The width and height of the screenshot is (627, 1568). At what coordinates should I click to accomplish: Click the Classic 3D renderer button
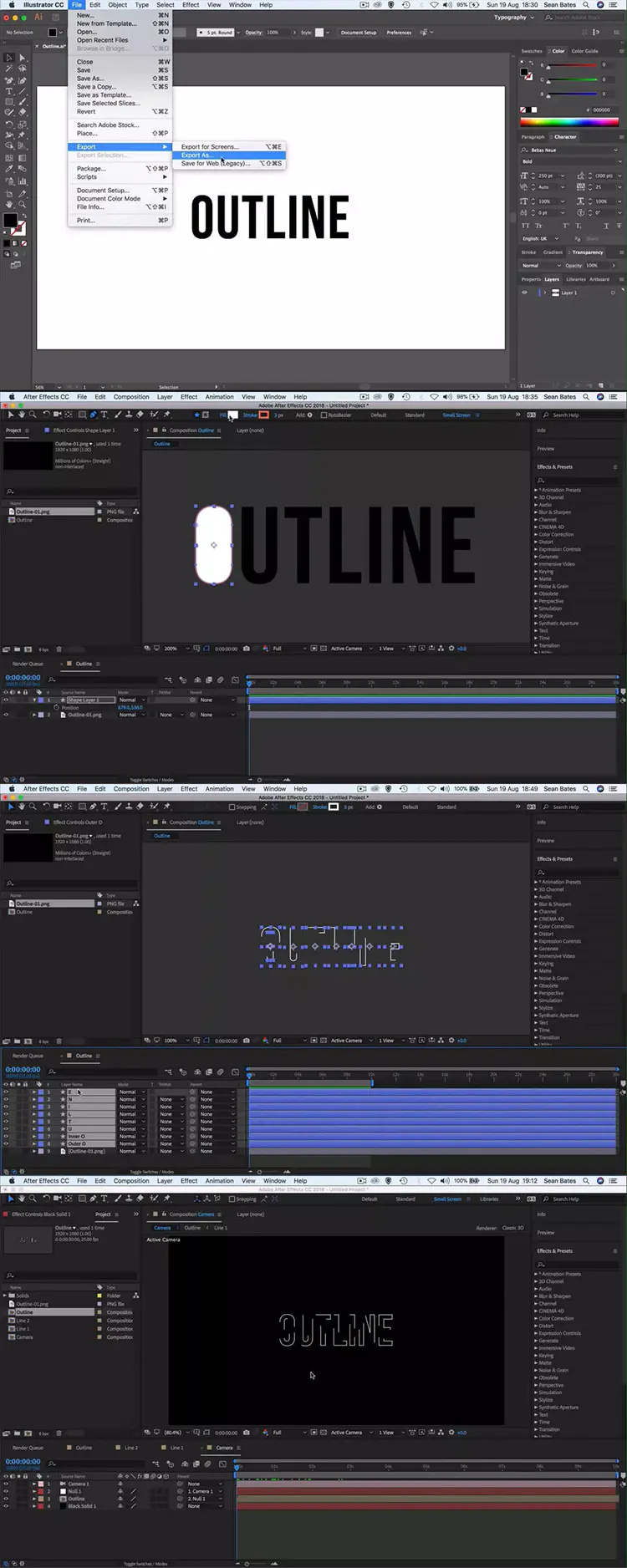coord(513,1228)
